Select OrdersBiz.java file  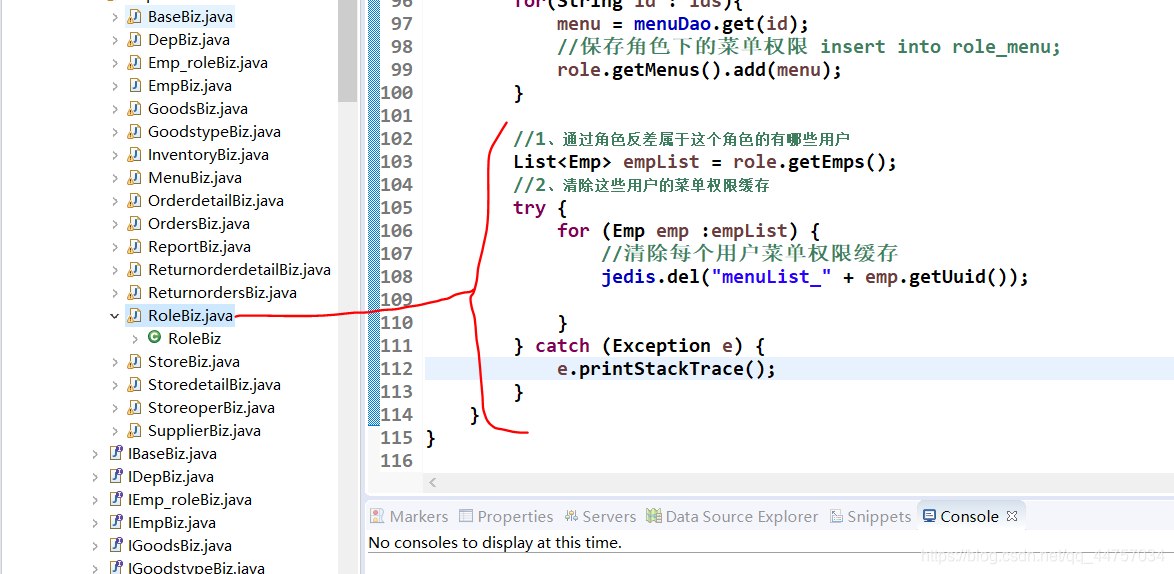point(198,225)
